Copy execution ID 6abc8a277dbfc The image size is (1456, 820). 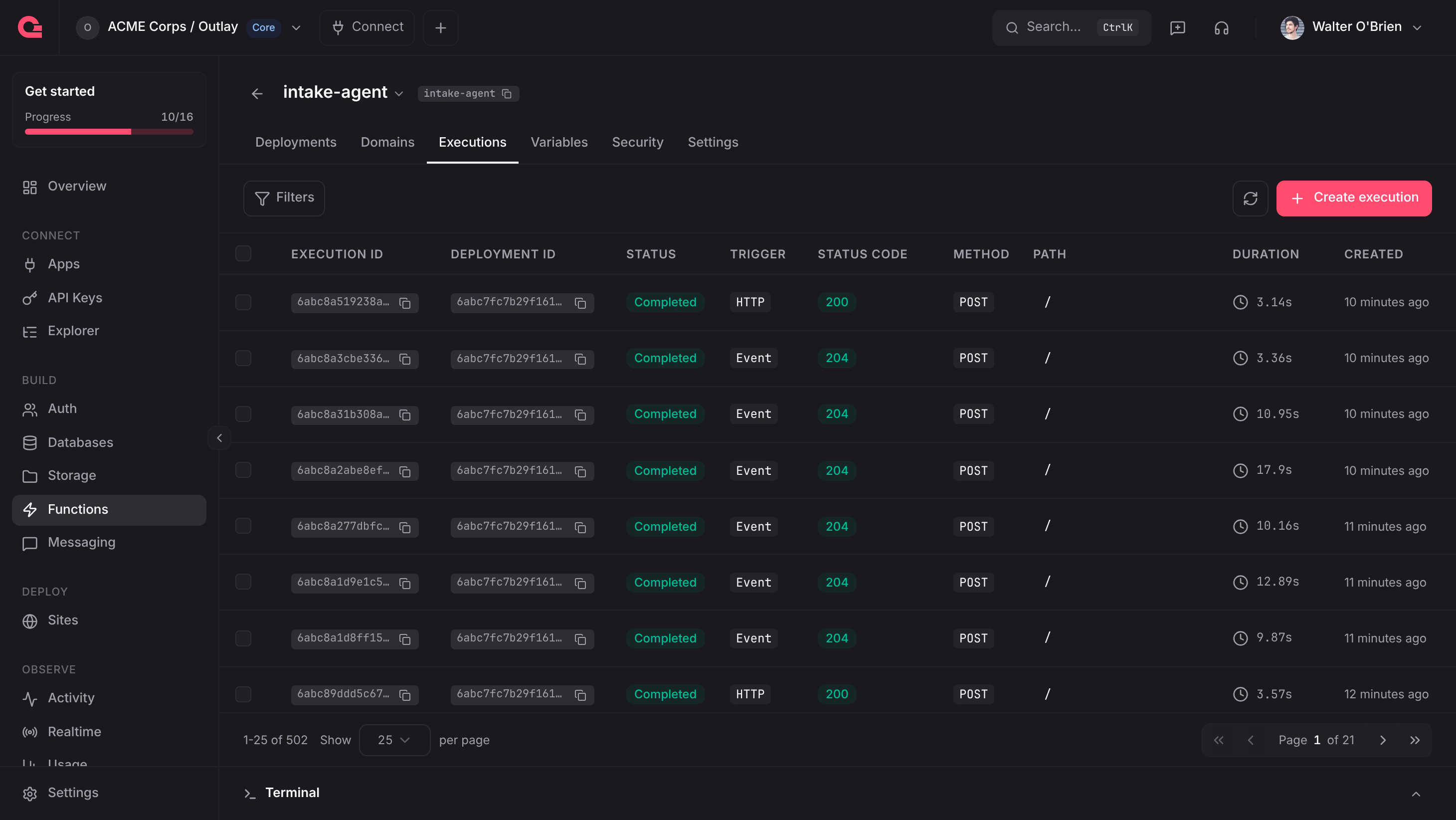[x=405, y=527]
